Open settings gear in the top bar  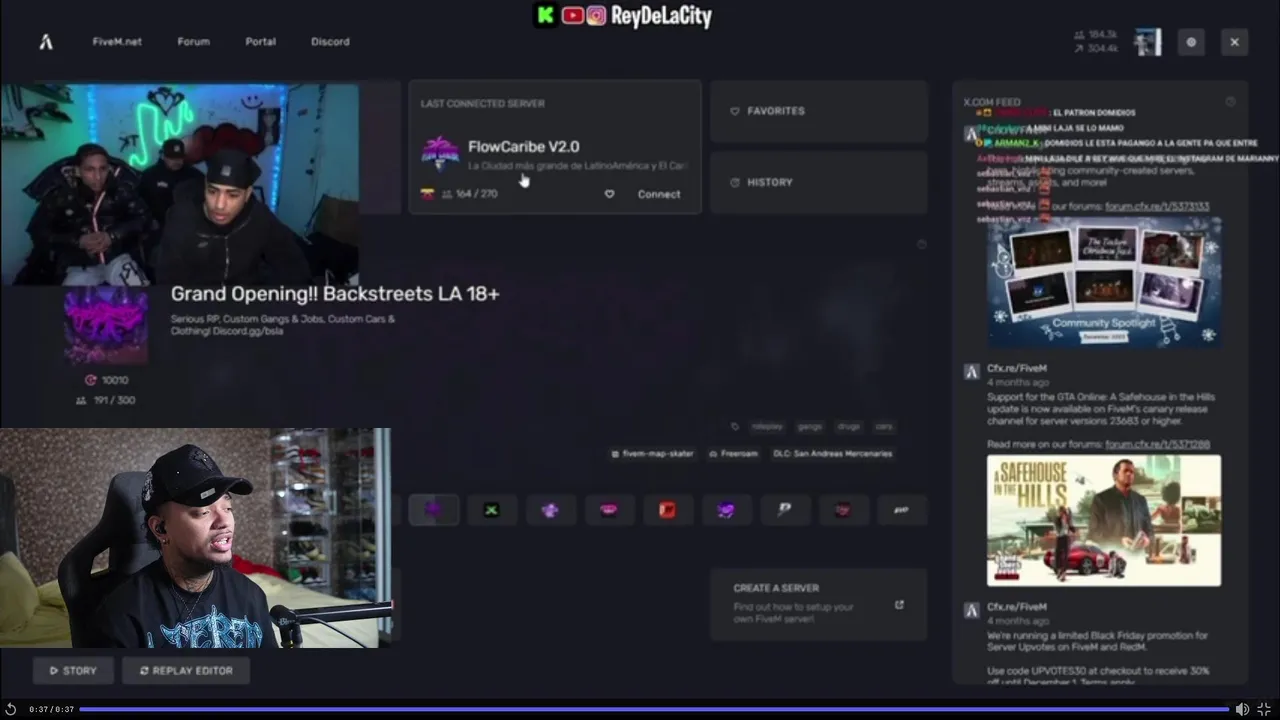pyautogui.click(x=1191, y=42)
